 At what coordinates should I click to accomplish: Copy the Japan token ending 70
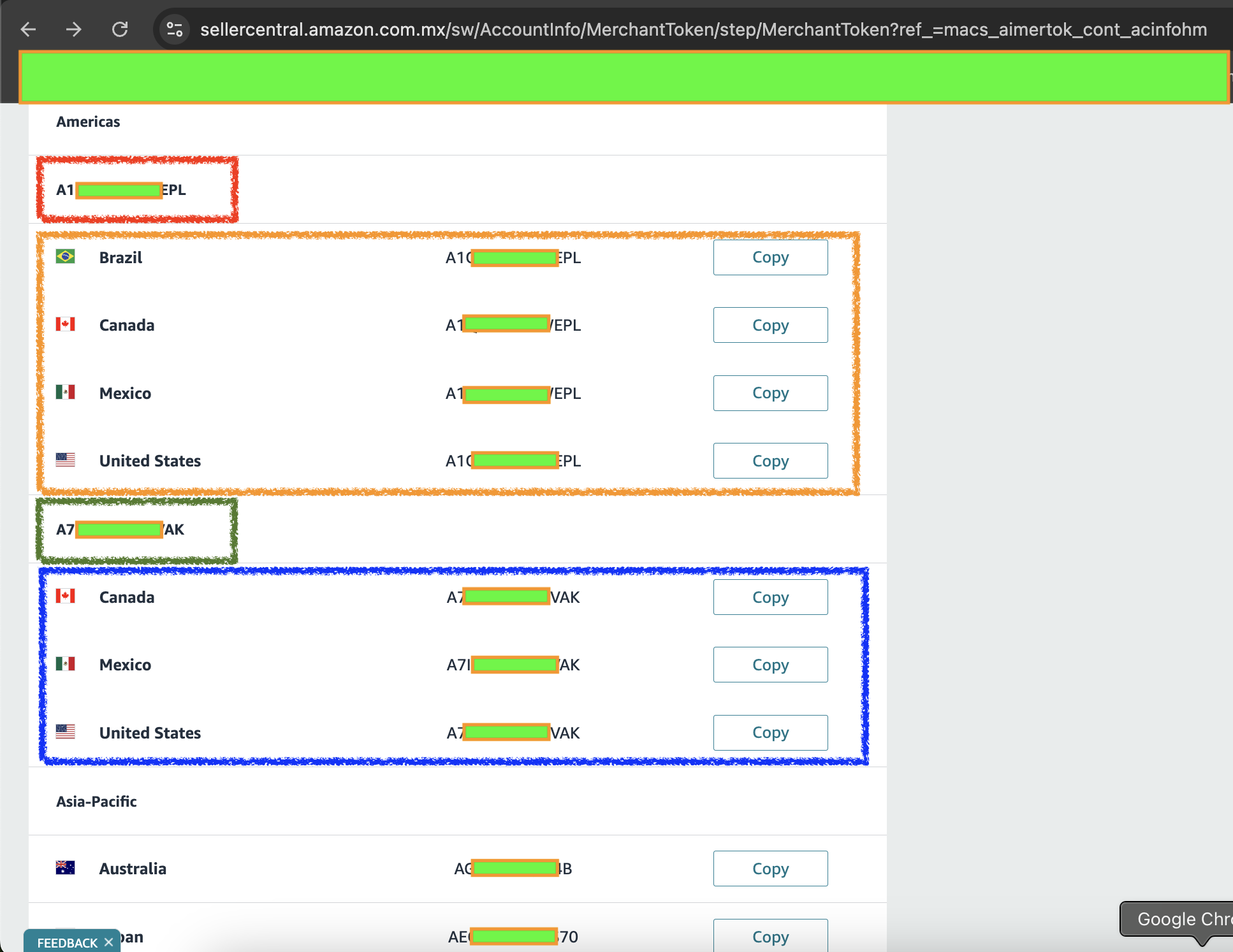coord(770,935)
